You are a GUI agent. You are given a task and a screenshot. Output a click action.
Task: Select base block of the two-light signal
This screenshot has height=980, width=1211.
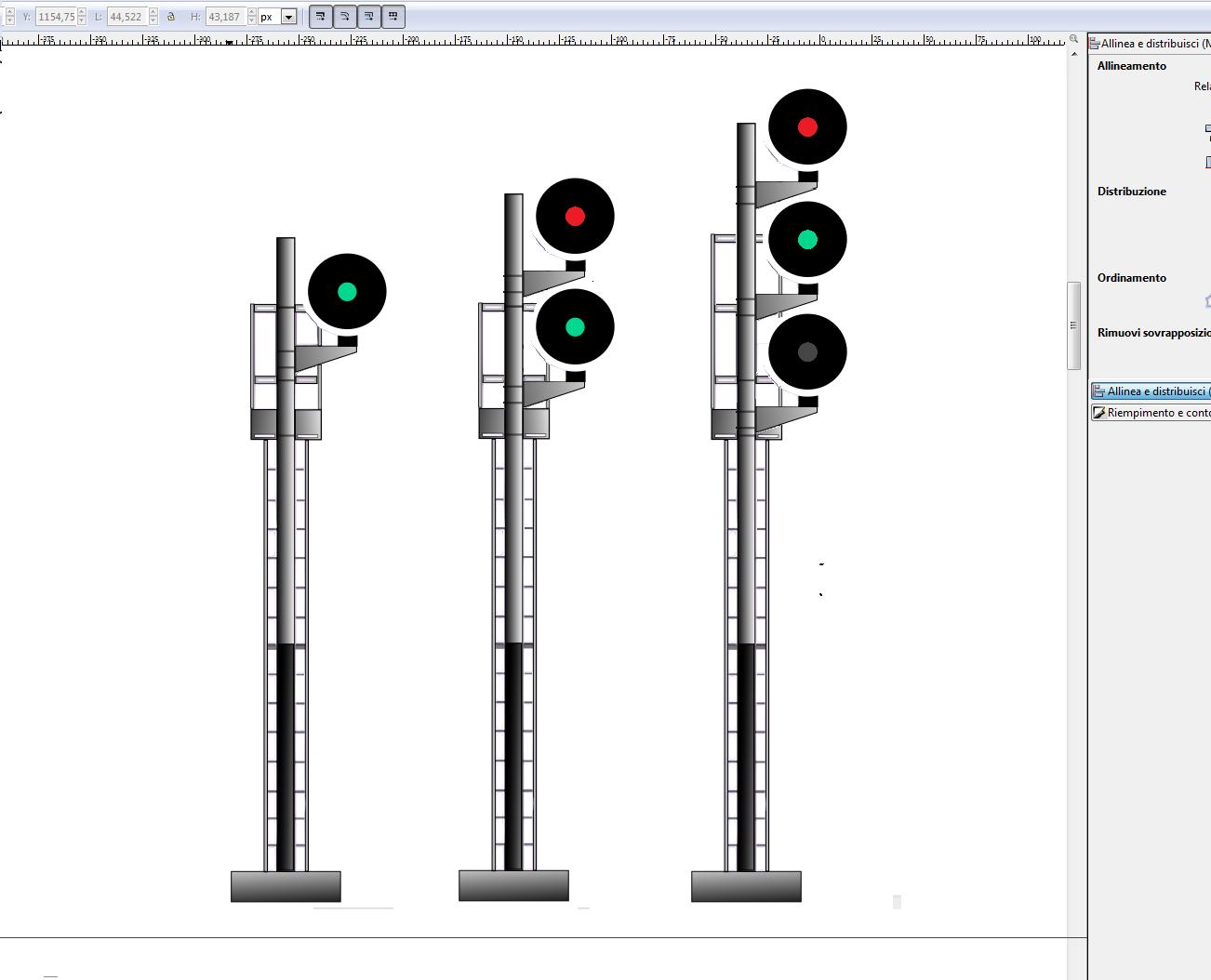click(513, 885)
